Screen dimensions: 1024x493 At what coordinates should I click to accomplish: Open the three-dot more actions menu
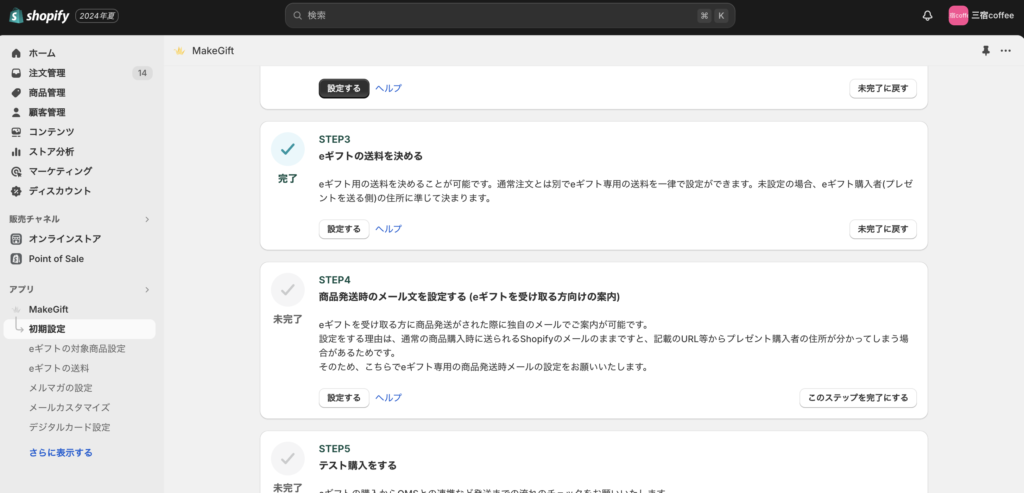click(1006, 51)
